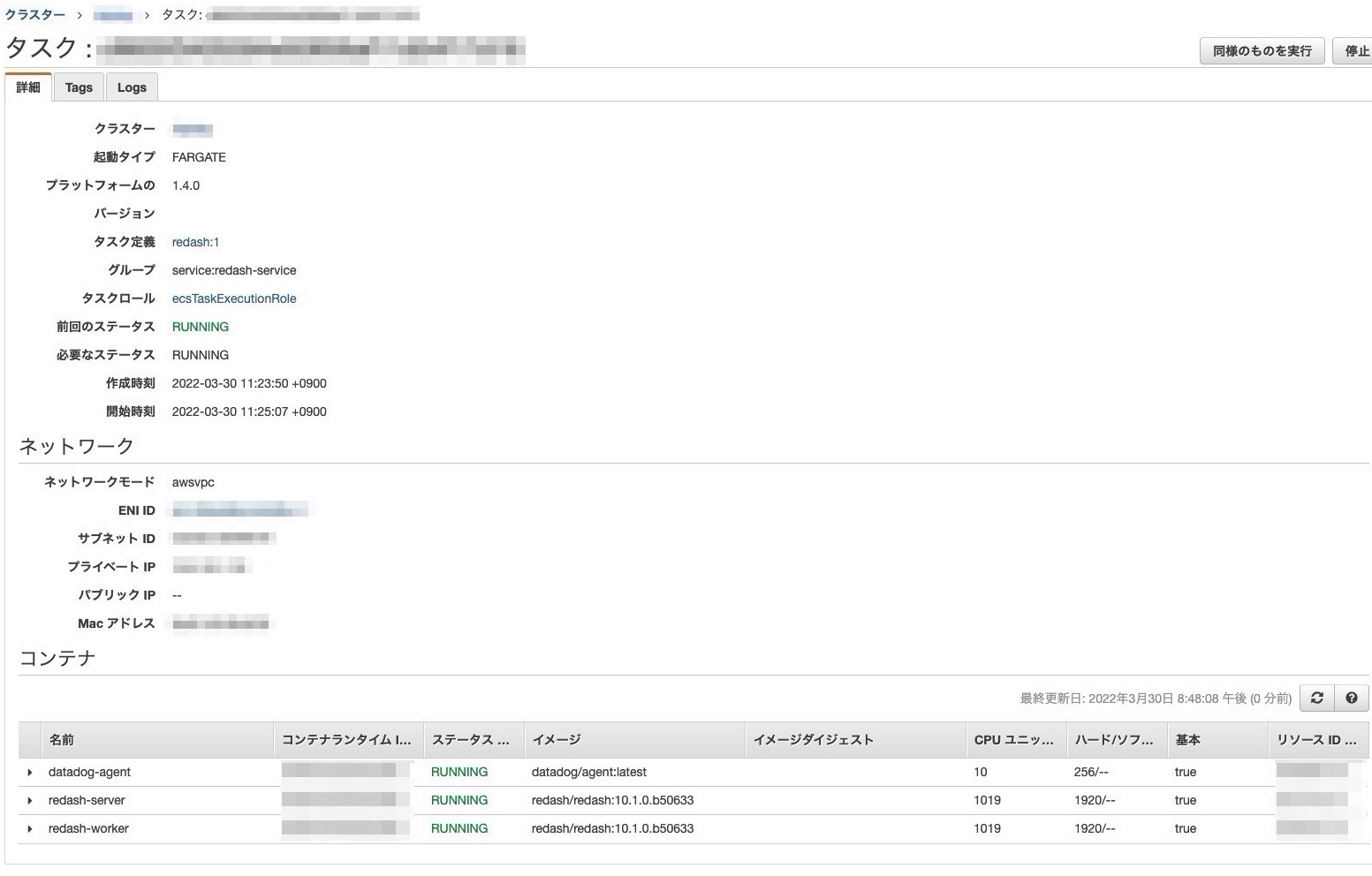Expand the redash-worker container row
Screen dimensions: 1372x876
point(30,829)
